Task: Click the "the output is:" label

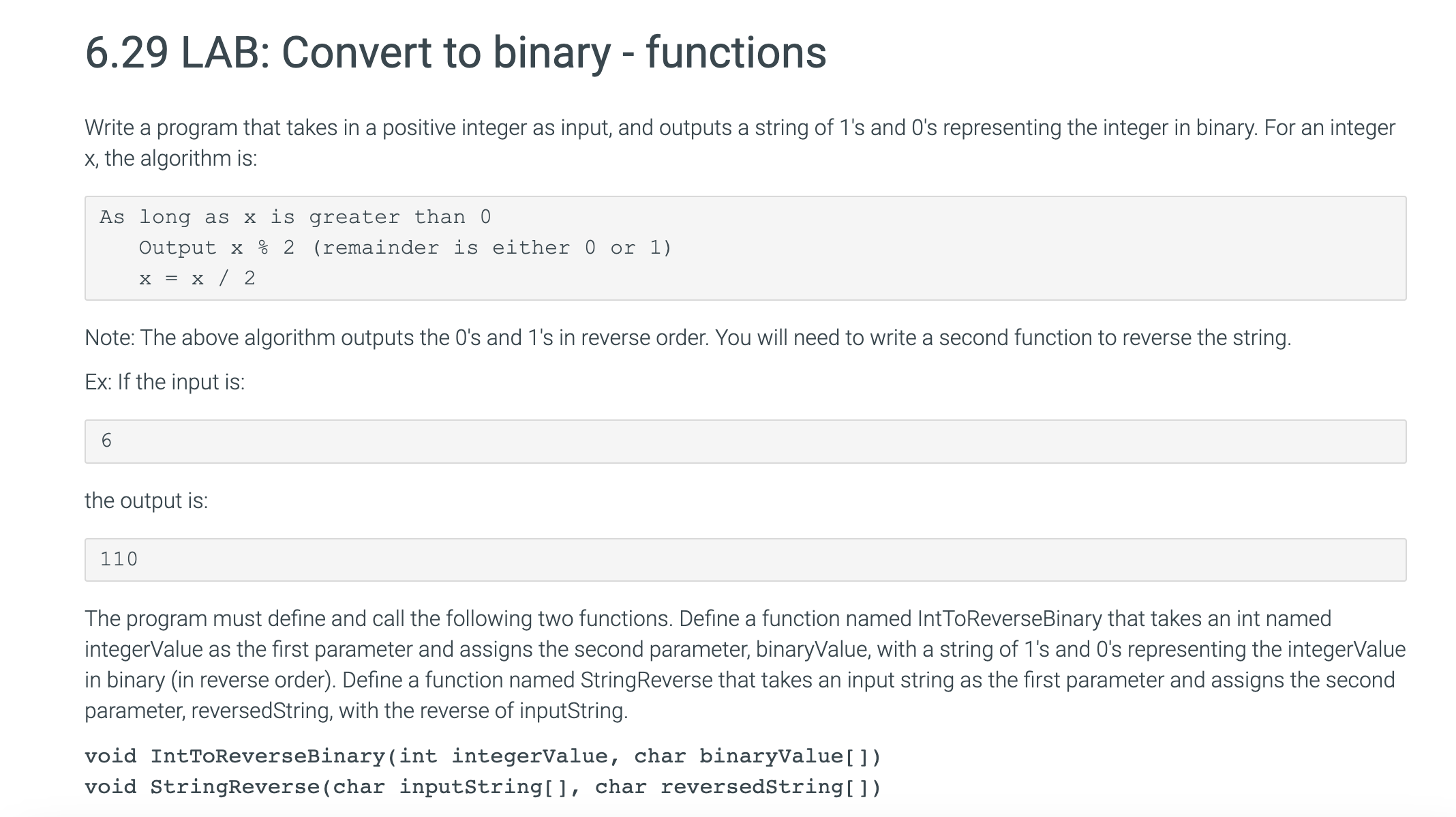Action: [146, 501]
